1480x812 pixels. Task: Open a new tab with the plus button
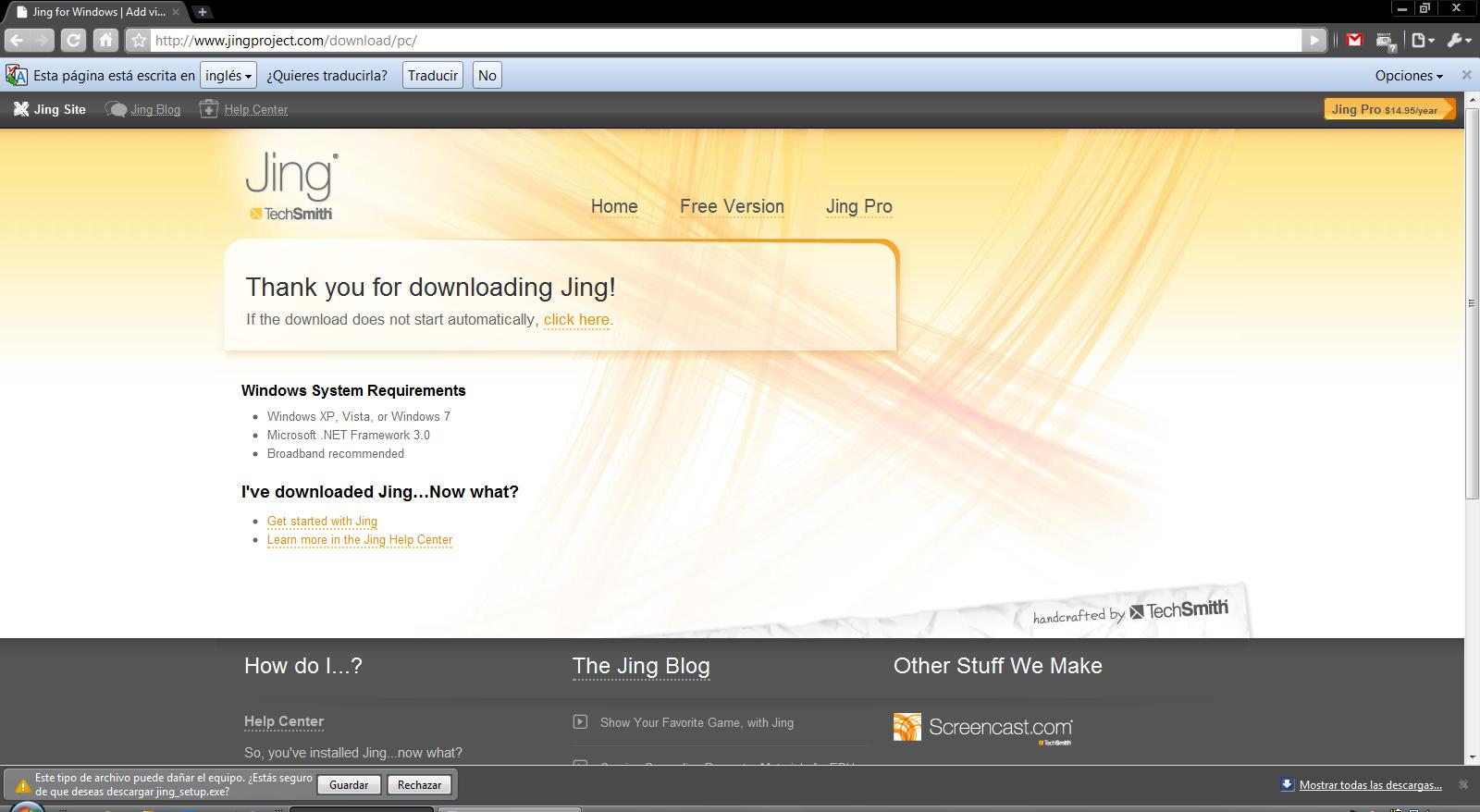tap(202, 12)
